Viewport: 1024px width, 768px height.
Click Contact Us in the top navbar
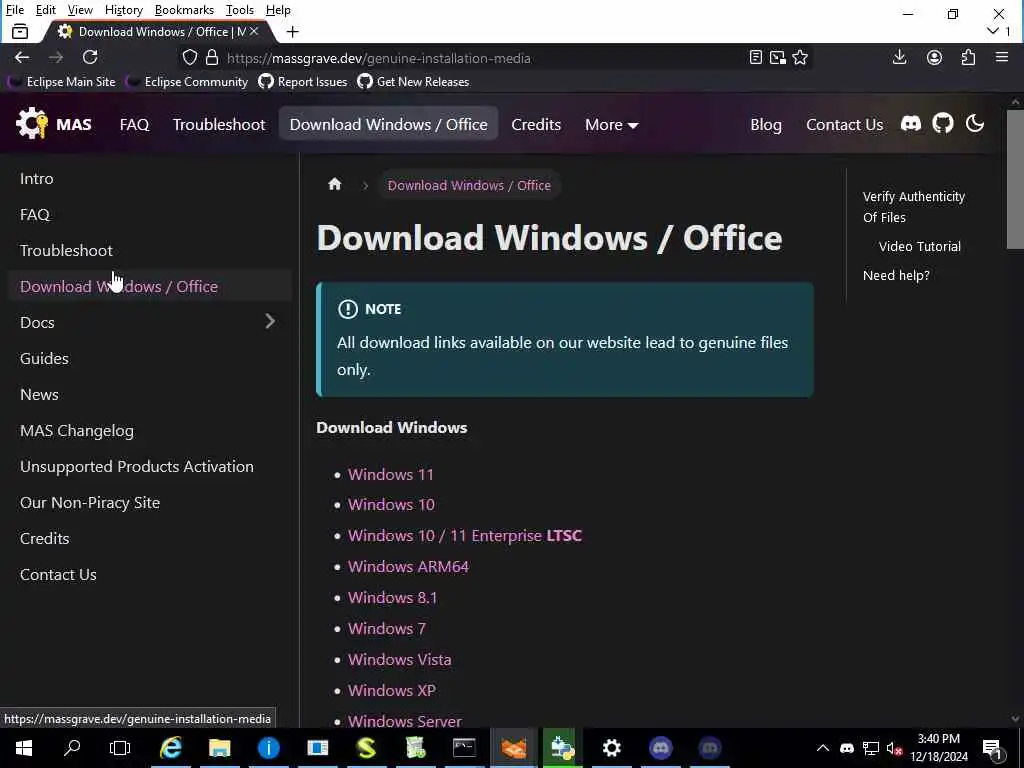844,124
